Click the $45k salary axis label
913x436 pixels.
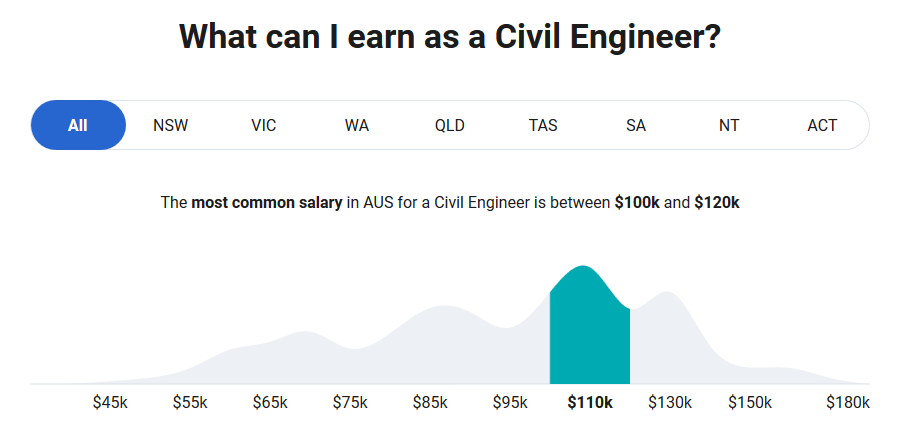click(110, 402)
